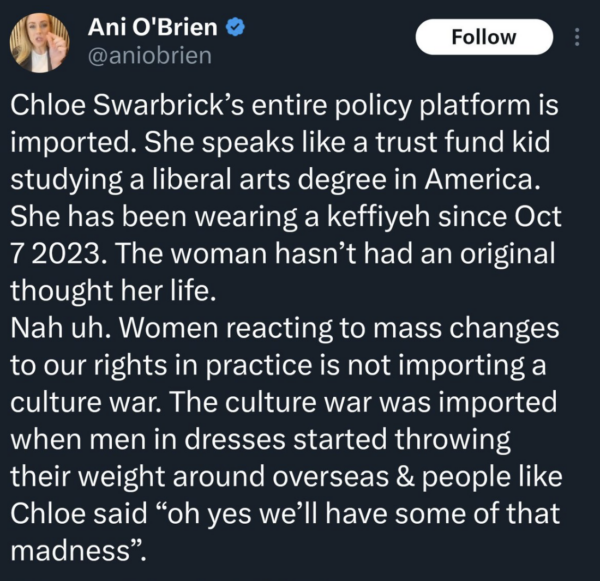Image resolution: width=600 pixels, height=581 pixels.
Task: Open Ani O'Brien's profile avatar
Action: [39, 40]
